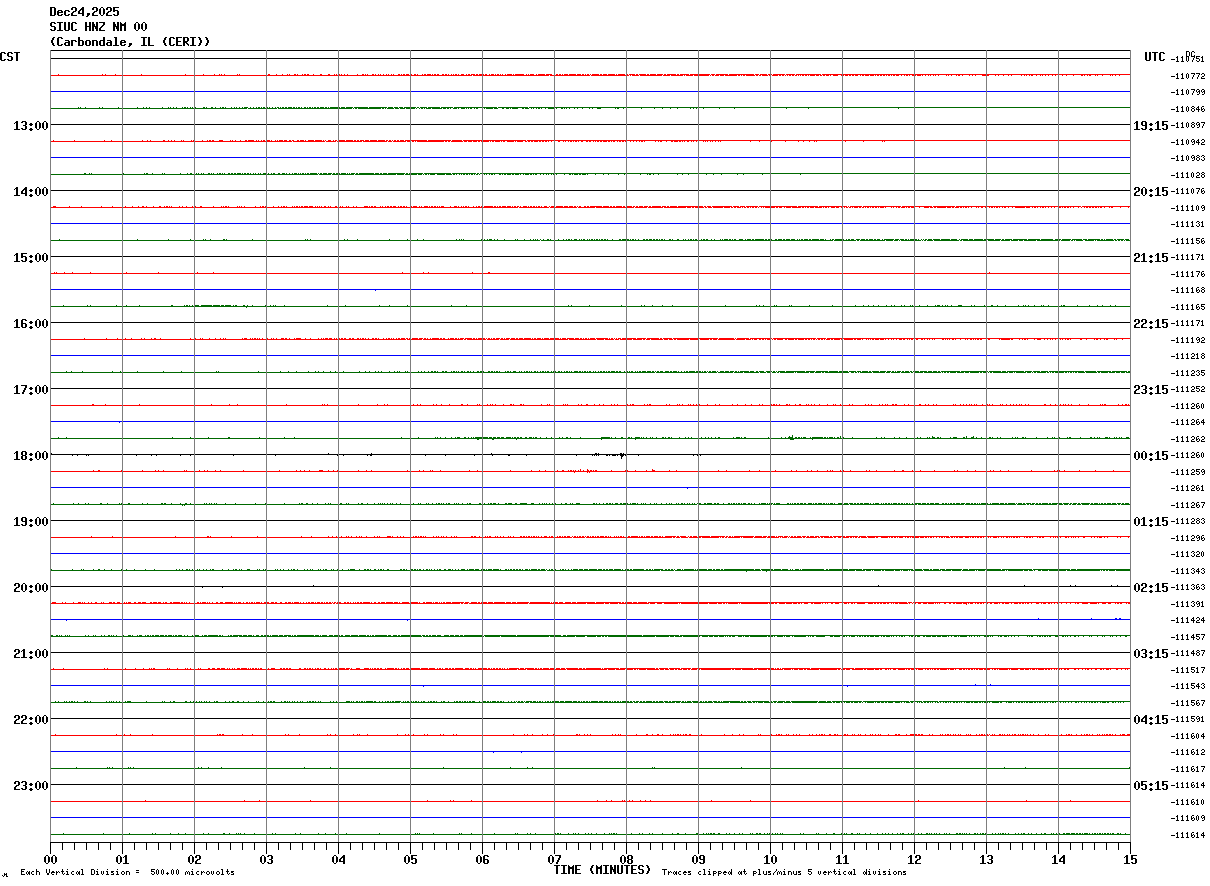Image resolution: width=1210 pixels, height=886 pixels.
Task: Click the 05:15 UTC time label
Action: coord(1150,786)
